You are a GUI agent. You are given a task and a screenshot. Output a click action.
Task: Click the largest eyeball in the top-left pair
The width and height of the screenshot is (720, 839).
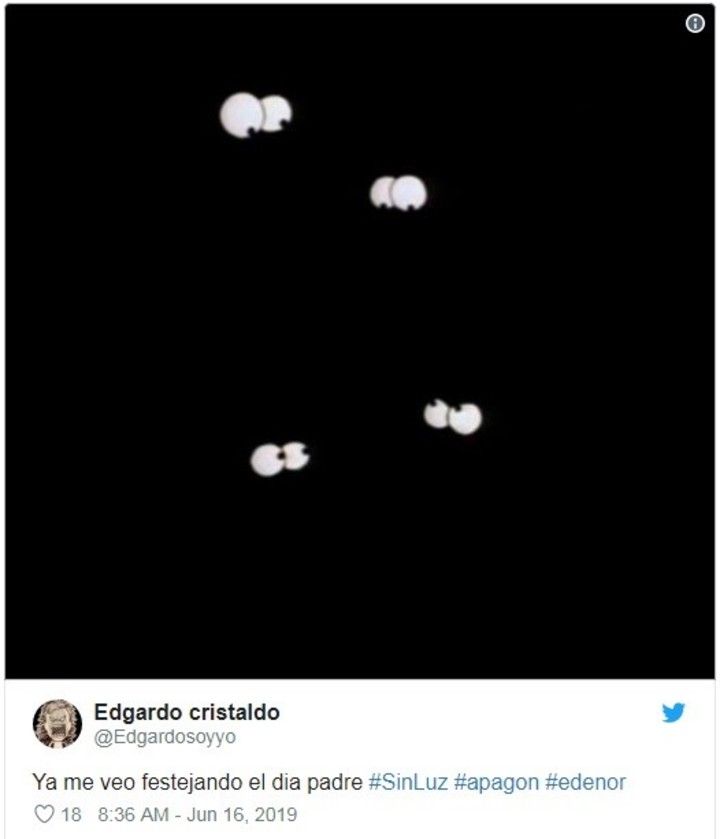coord(242,115)
